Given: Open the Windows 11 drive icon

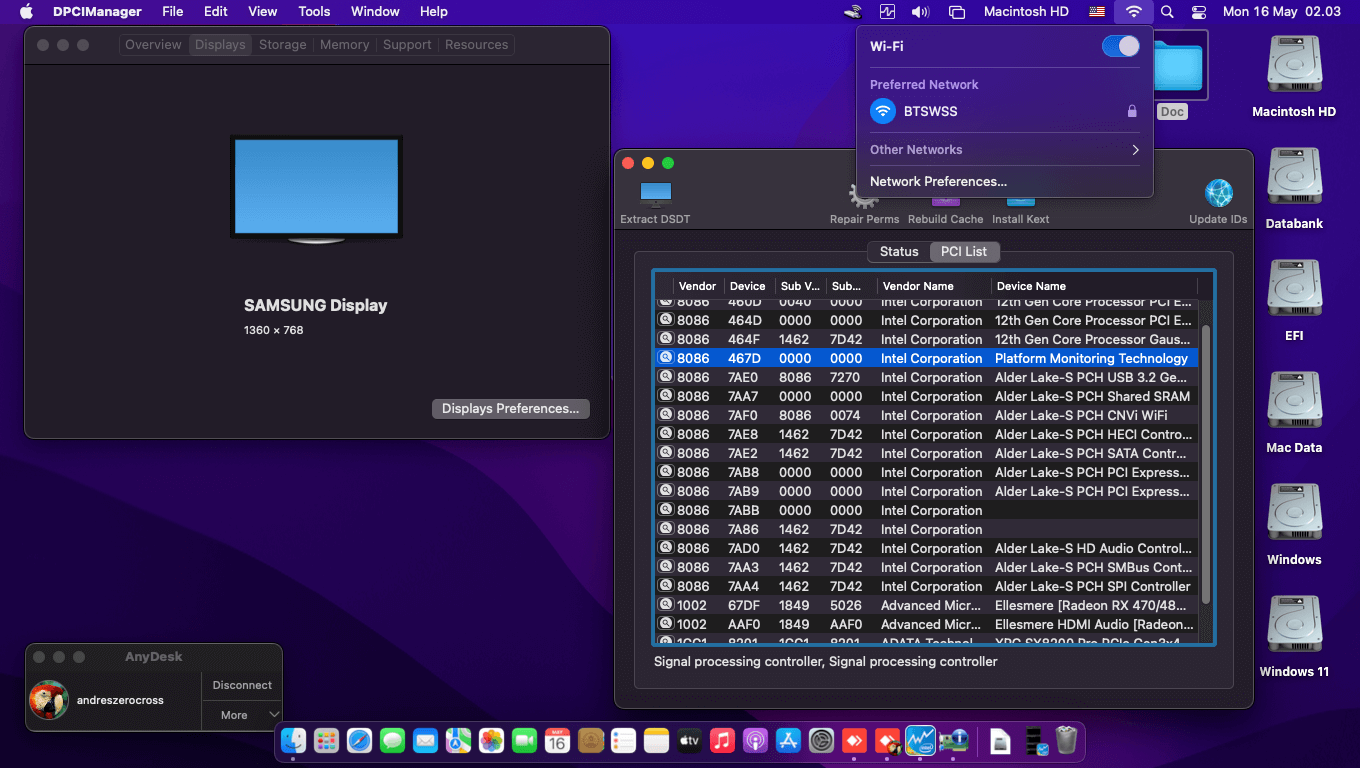Looking at the screenshot, I should click(1294, 628).
